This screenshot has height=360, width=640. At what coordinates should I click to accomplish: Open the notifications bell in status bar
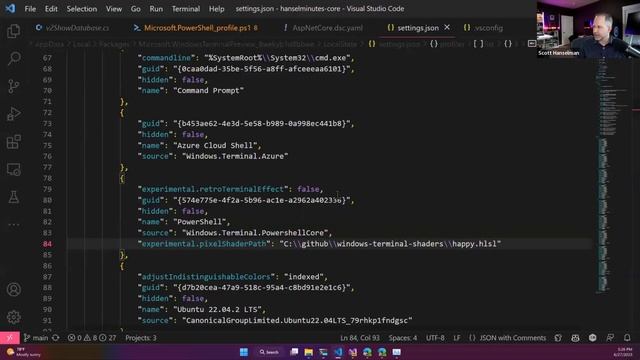[x=627, y=338]
